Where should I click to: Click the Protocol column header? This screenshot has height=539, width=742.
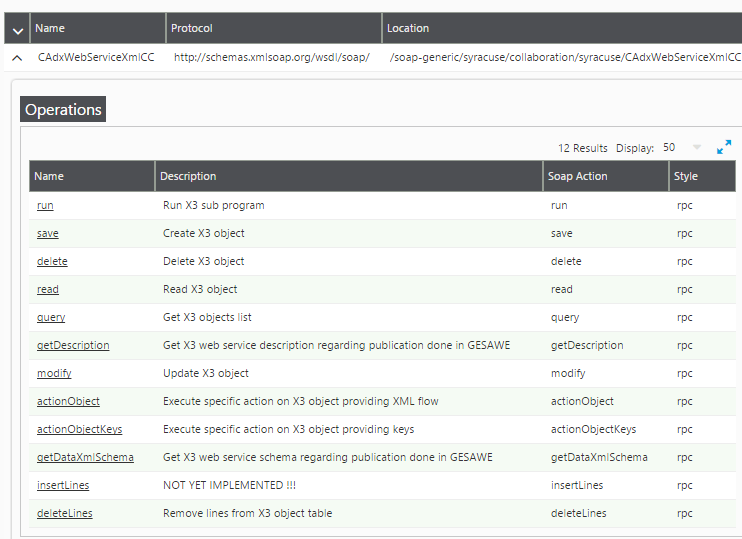[x=274, y=28]
